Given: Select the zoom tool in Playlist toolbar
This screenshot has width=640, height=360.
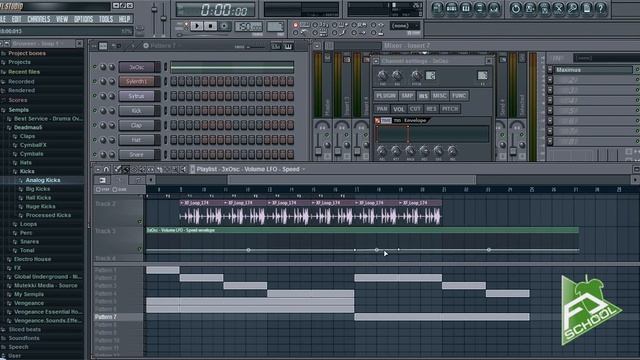Looking at the screenshot, I should click(175, 169).
